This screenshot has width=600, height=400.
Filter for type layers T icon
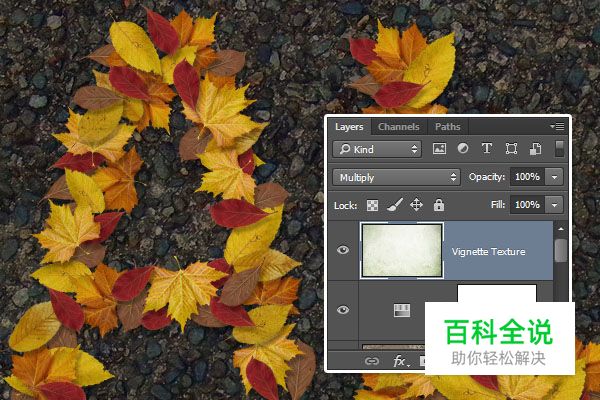486,149
